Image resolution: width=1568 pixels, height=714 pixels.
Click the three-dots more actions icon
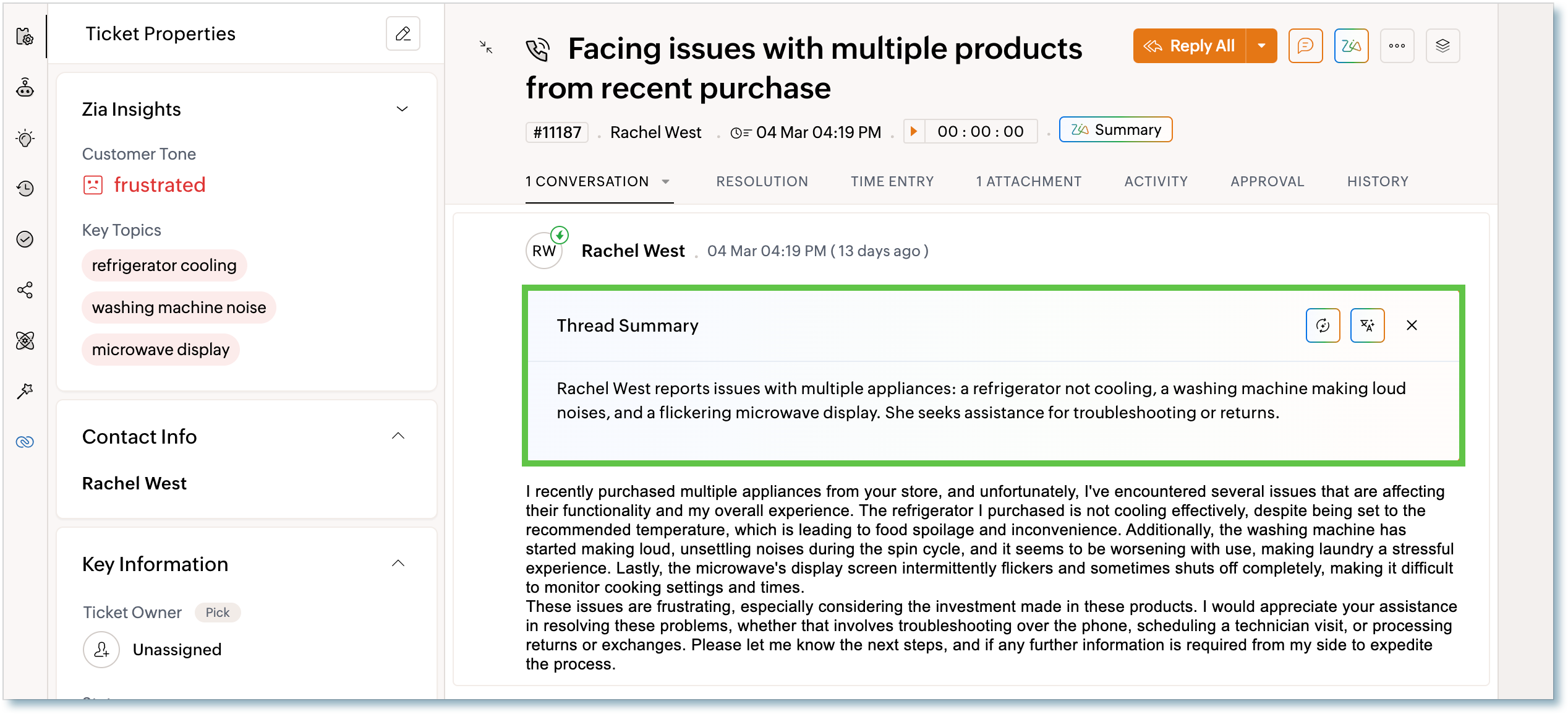pyautogui.click(x=1397, y=46)
